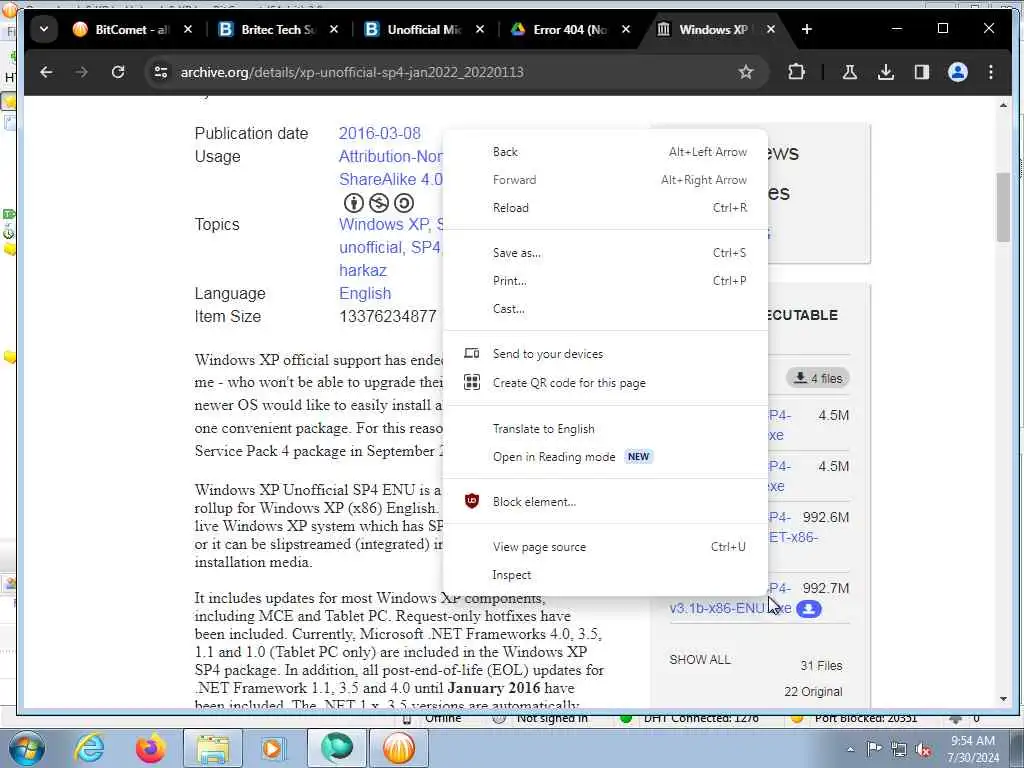Toggle the side panel icon
This screenshot has height=768, width=1024.
921,72
